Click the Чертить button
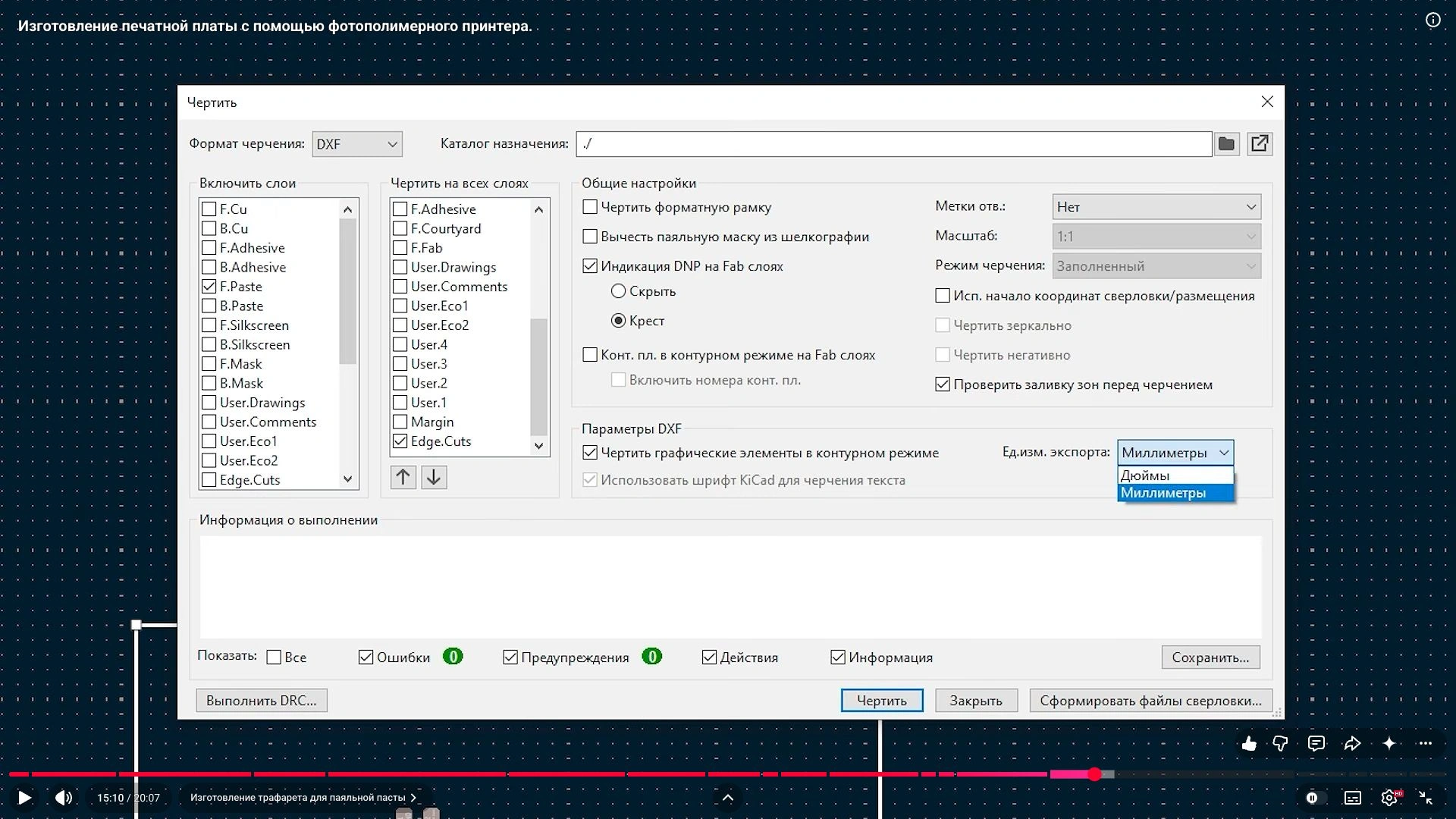Image resolution: width=1456 pixels, height=819 pixels. [x=882, y=701]
